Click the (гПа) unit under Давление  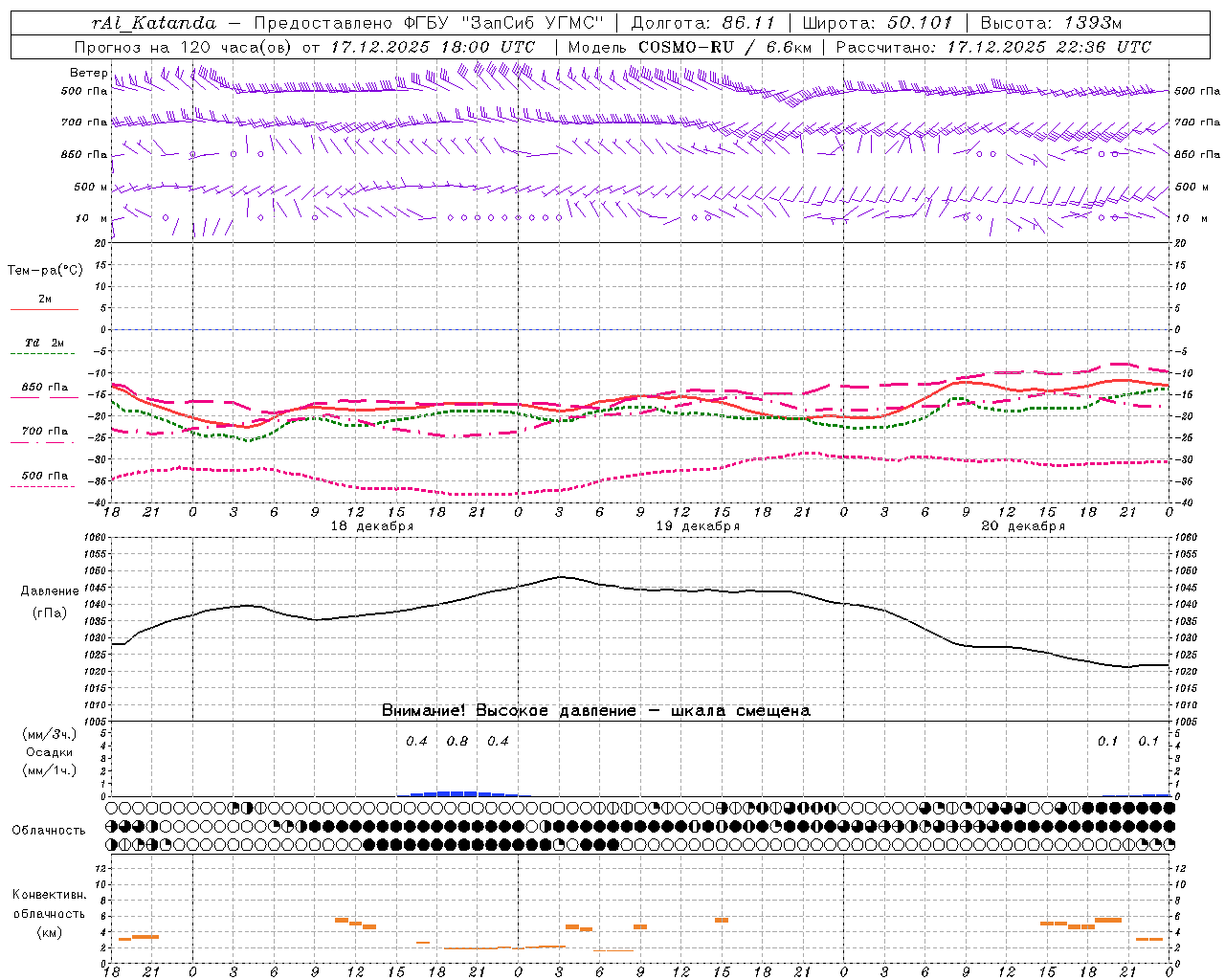point(50,613)
